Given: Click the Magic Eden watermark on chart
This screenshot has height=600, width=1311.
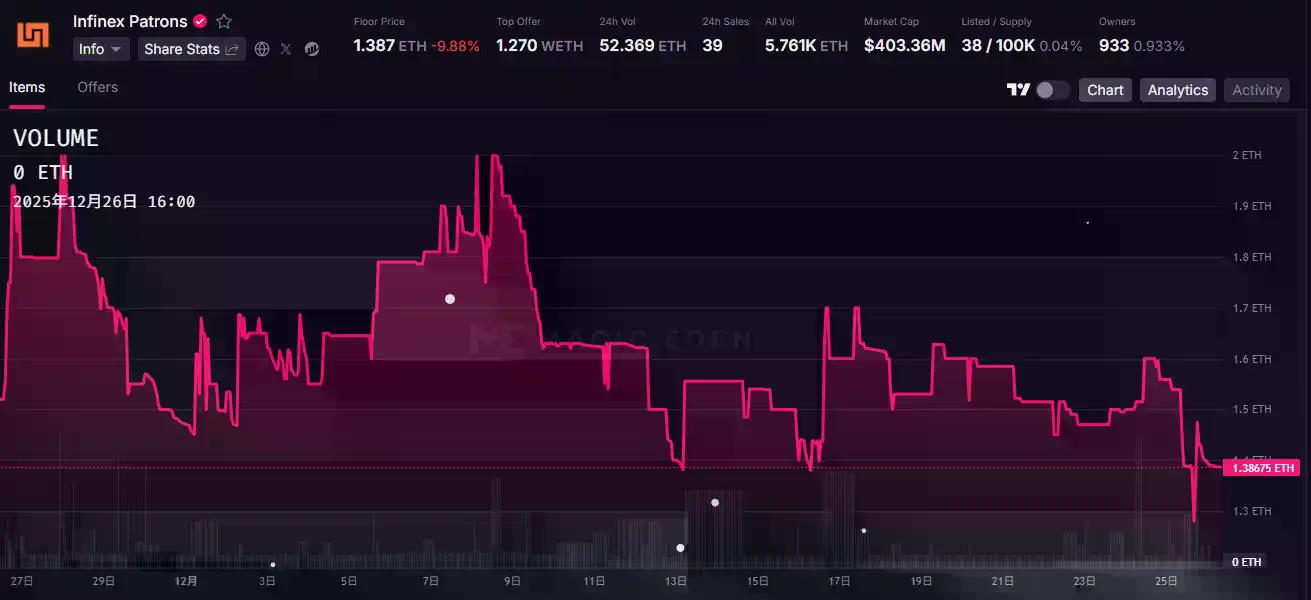Looking at the screenshot, I should coord(610,340).
